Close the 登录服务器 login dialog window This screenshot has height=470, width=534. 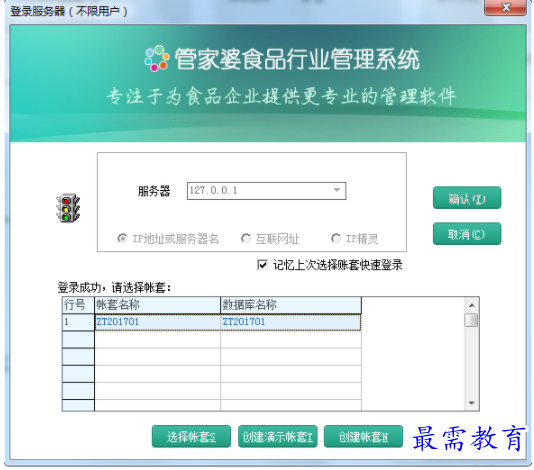pyautogui.click(x=505, y=7)
